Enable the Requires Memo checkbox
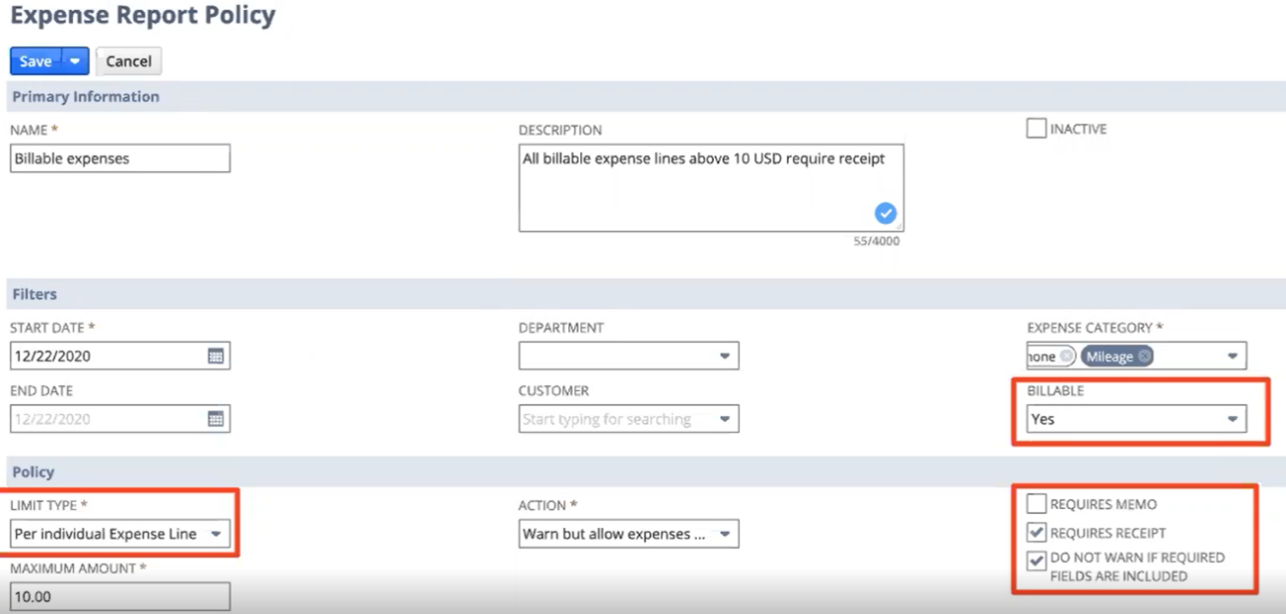This screenshot has height=614, width=1286. [x=1036, y=505]
